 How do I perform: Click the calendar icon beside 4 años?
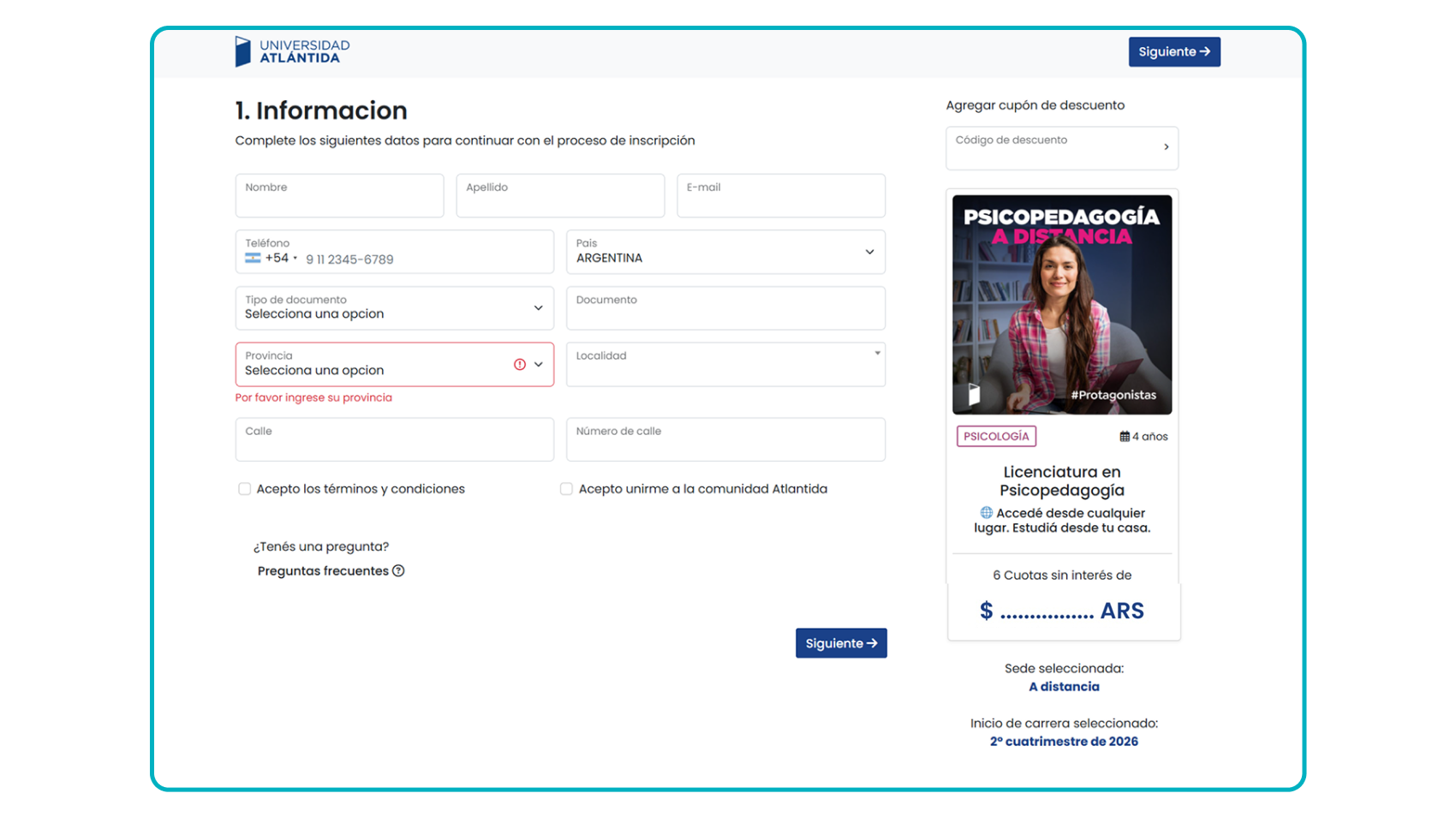coord(1125,437)
